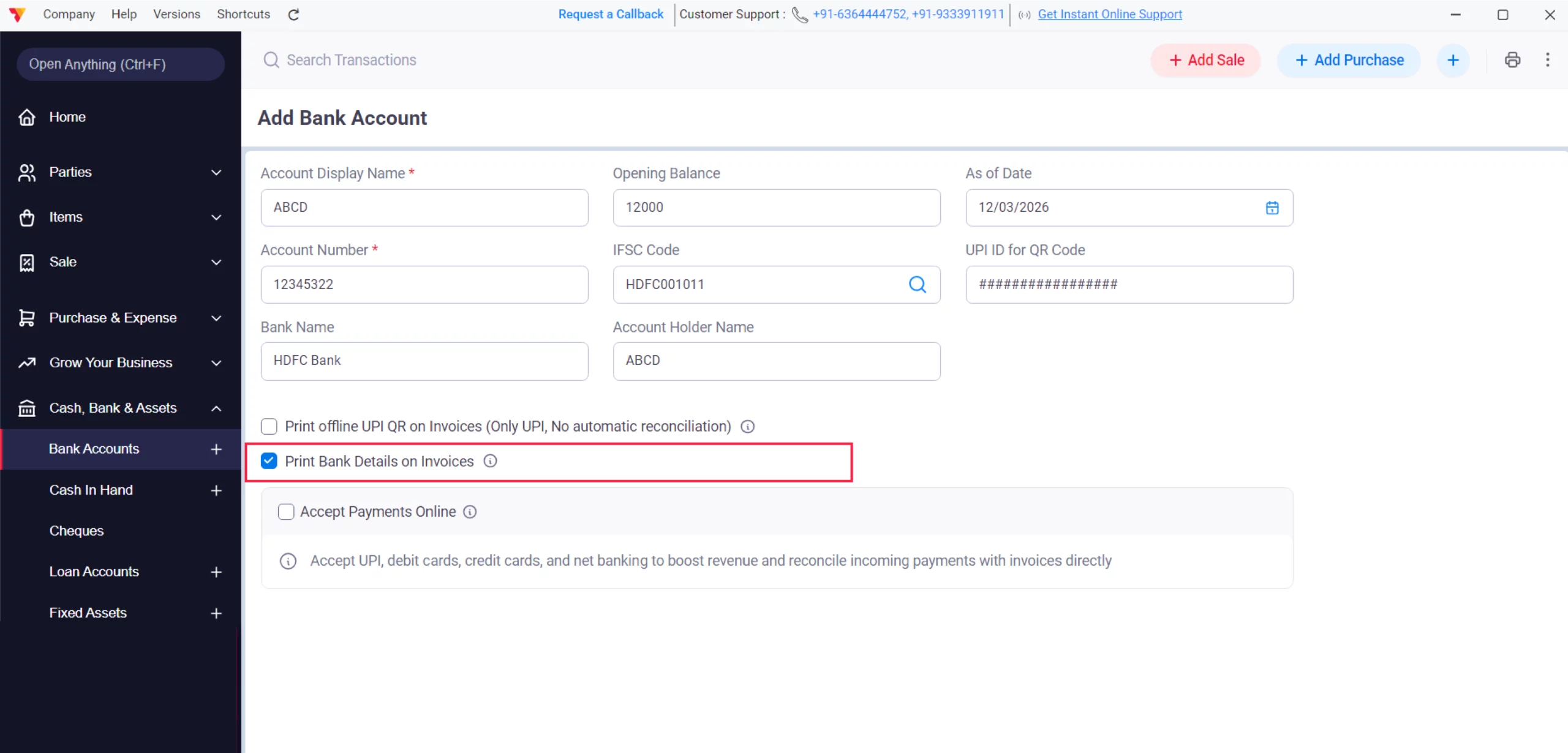The image size is (1568, 753).
Task: Click info icon before Accept UPI description
Action: [288, 561]
